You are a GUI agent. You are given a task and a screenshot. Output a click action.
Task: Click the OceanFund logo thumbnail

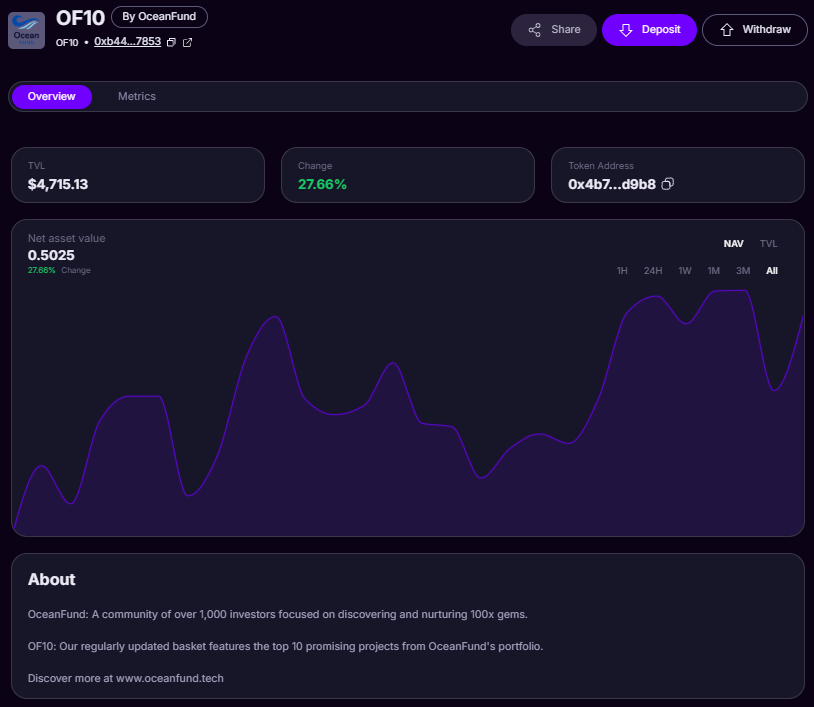26,31
